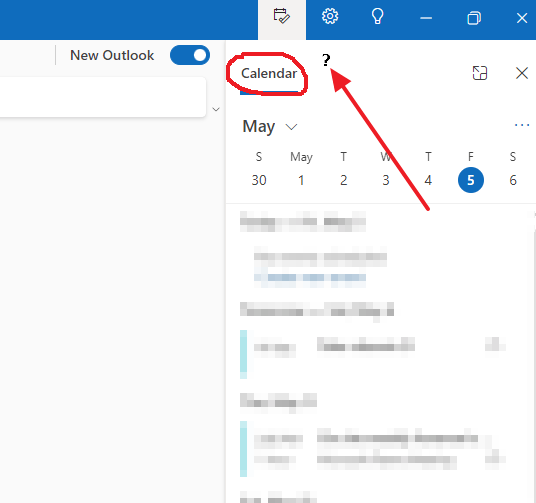Restore down the Outlook window
The width and height of the screenshot is (536, 503).
pyautogui.click(x=474, y=18)
